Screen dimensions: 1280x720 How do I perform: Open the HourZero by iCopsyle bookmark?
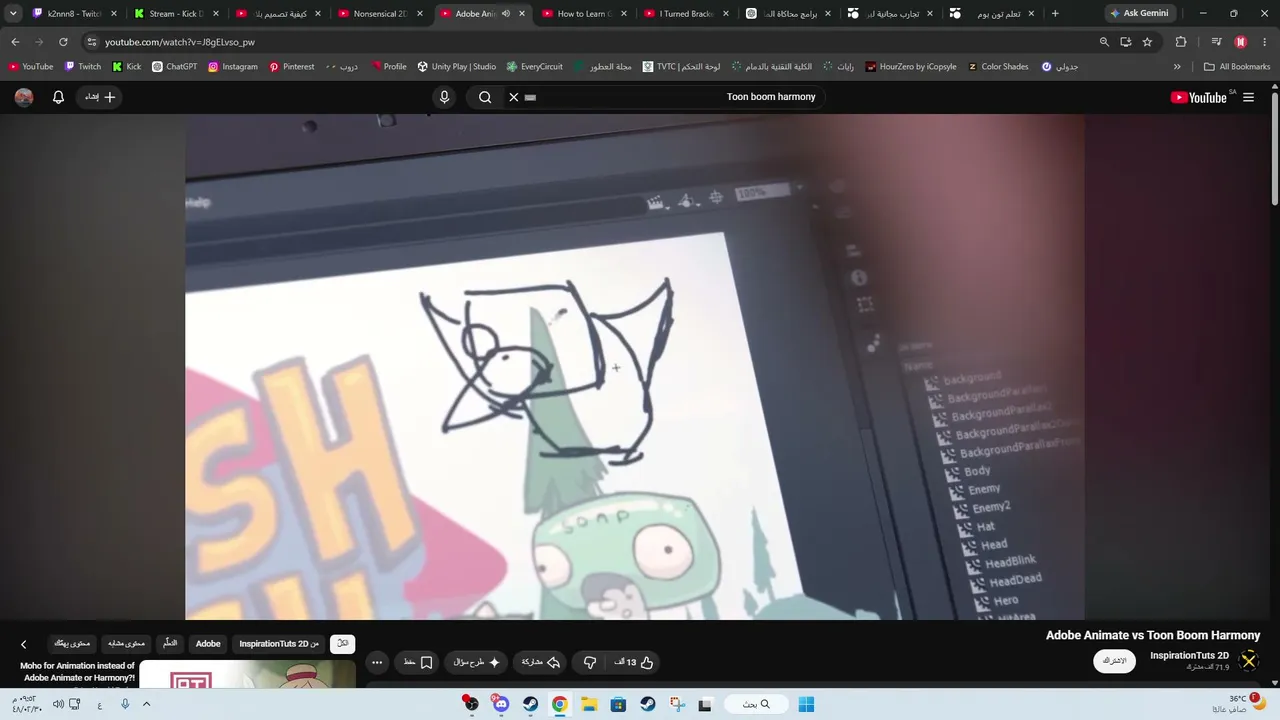(x=911, y=67)
